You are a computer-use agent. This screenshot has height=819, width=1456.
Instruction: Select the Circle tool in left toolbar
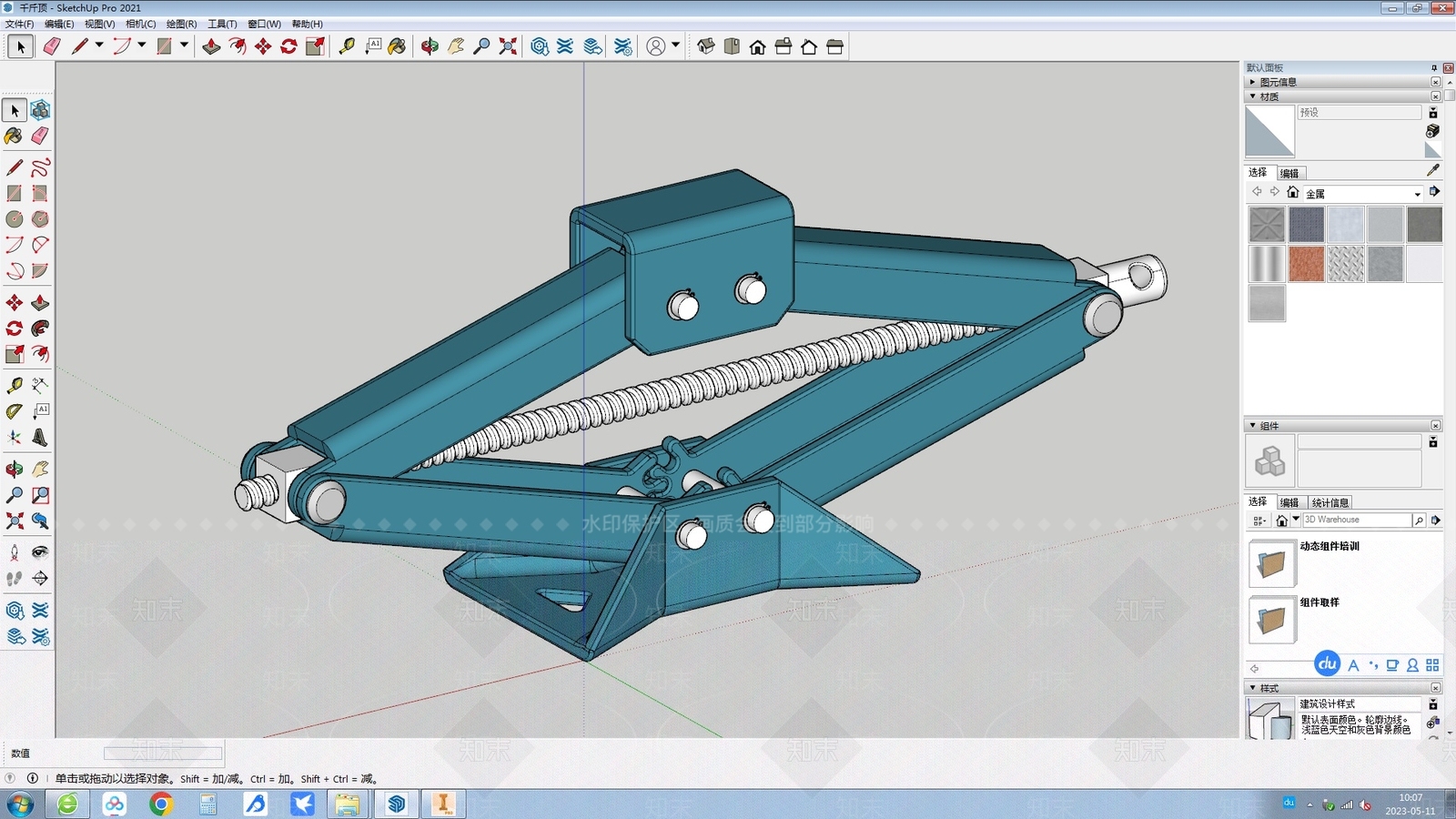point(15,219)
